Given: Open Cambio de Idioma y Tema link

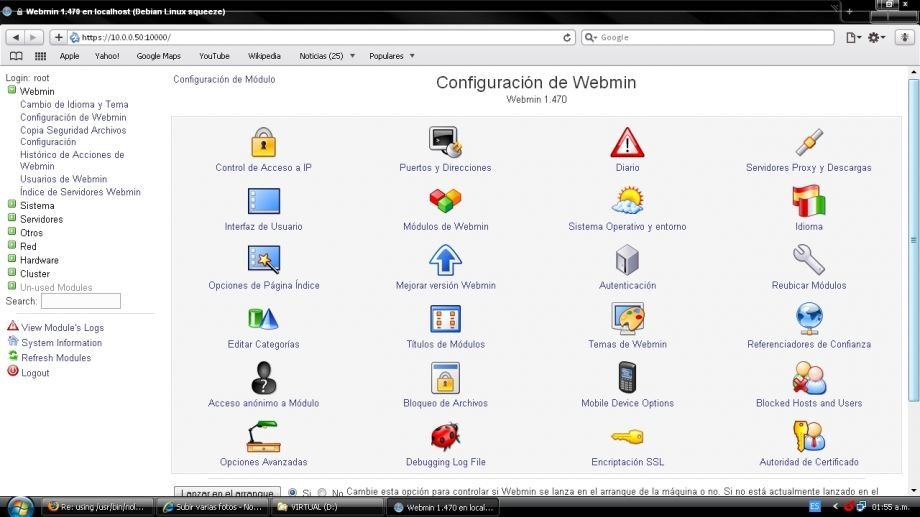Looking at the screenshot, I should tap(74, 104).
